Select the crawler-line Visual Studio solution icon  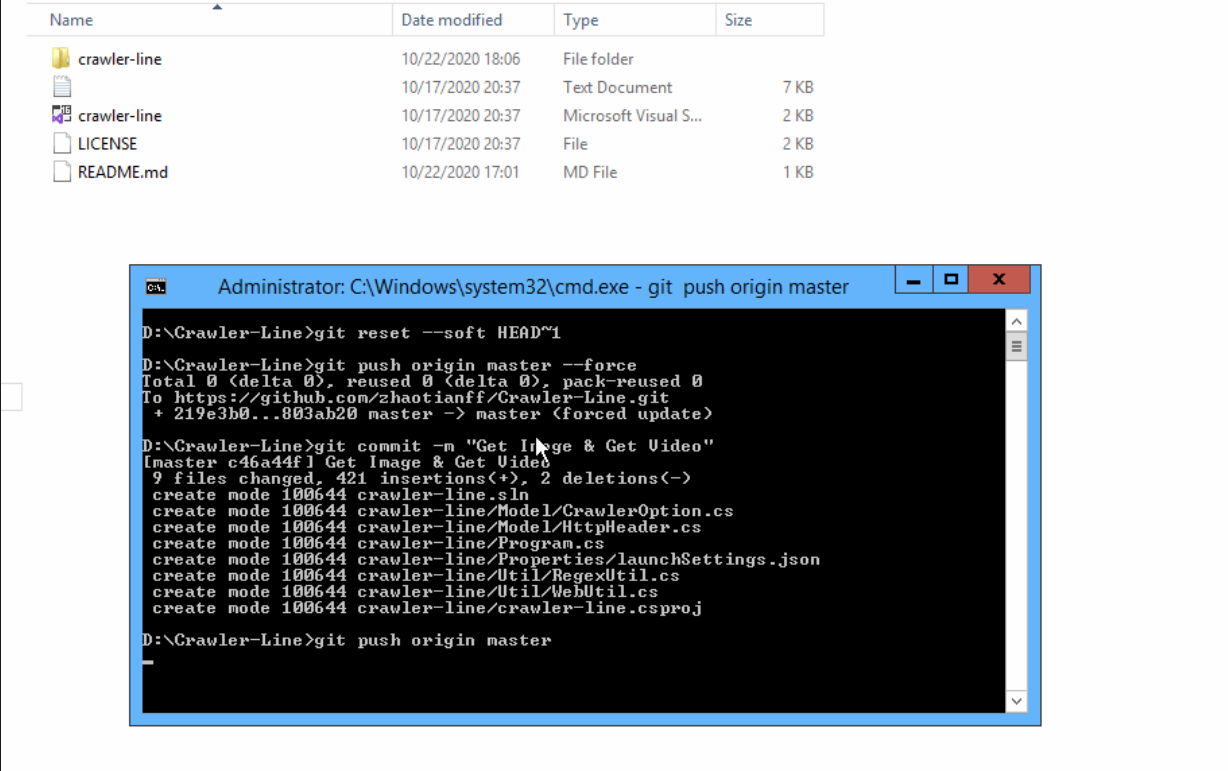pyautogui.click(x=62, y=115)
